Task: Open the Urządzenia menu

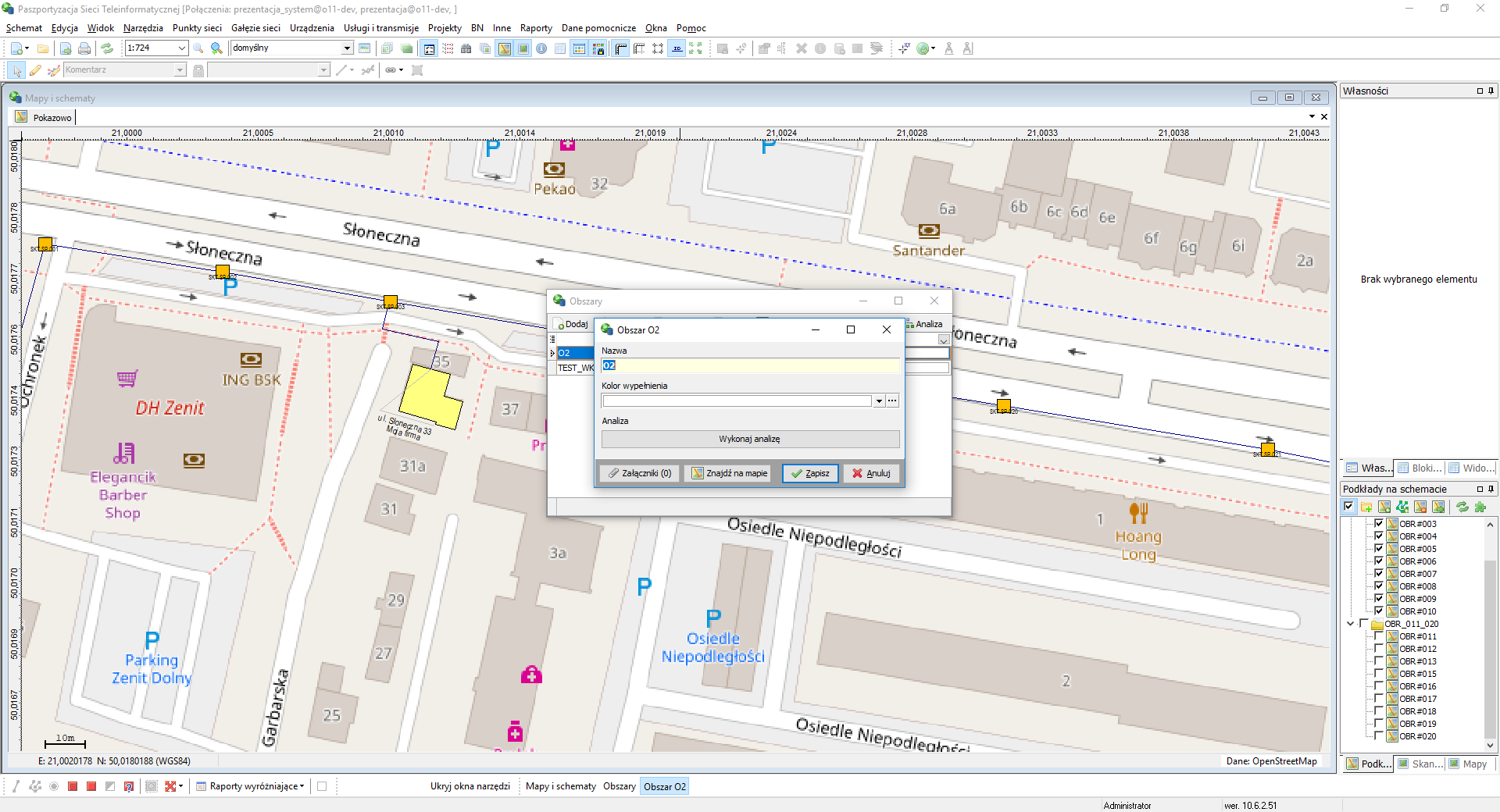Action: [312, 28]
